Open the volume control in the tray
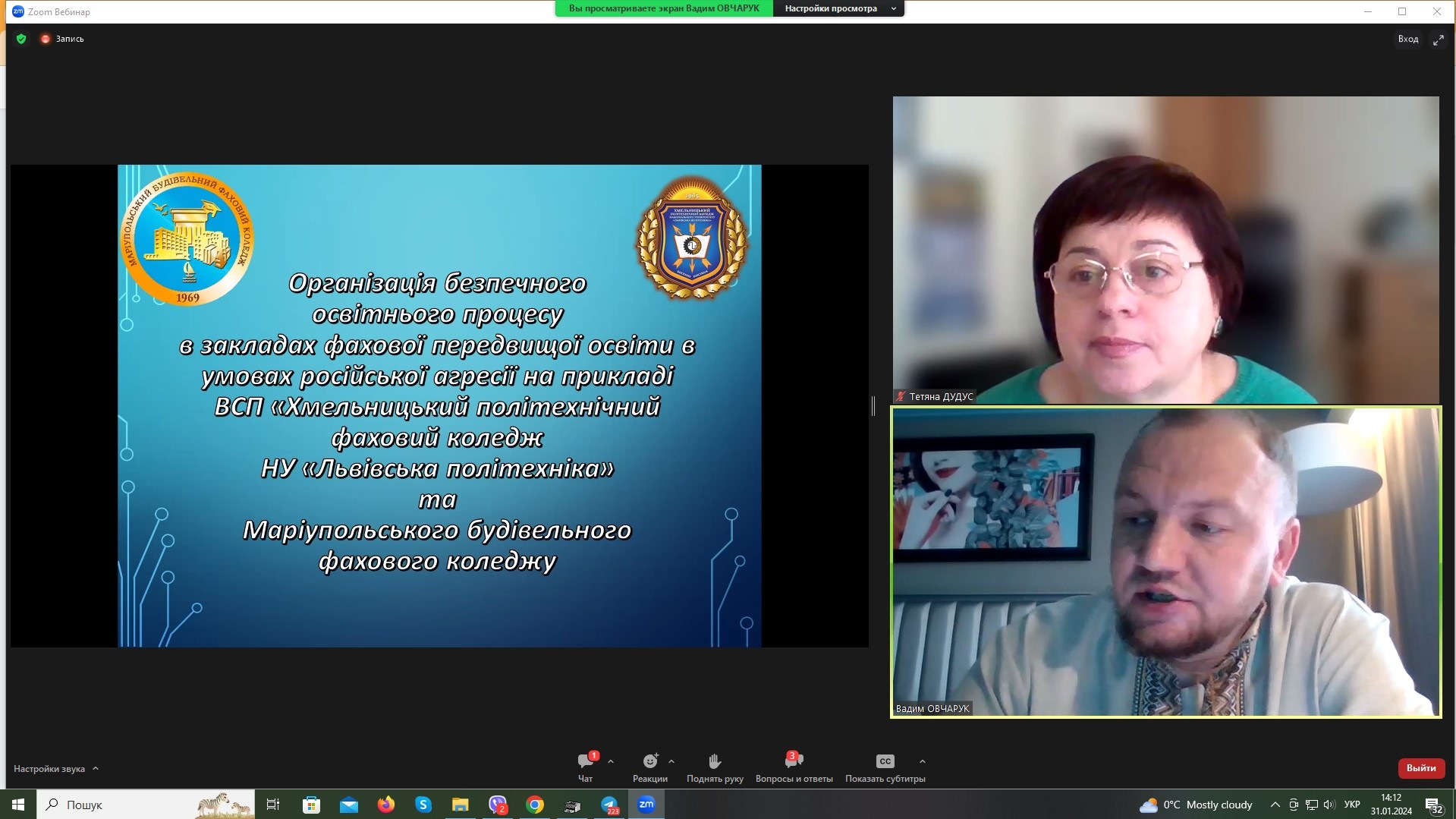The image size is (1456, 819). pyautogui.click(x=1329, y=805)
